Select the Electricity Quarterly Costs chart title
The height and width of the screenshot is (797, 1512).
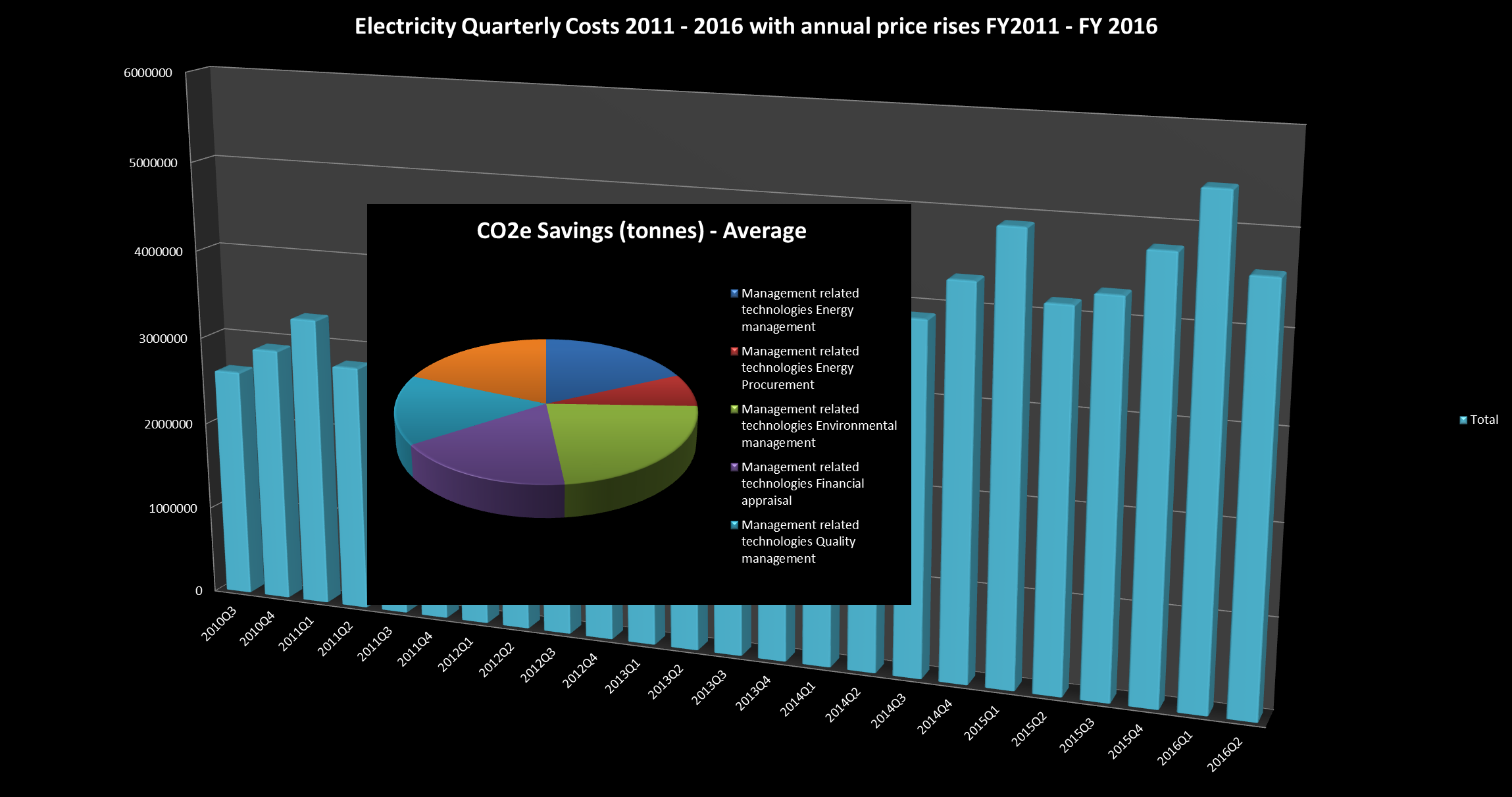[755, 26]
